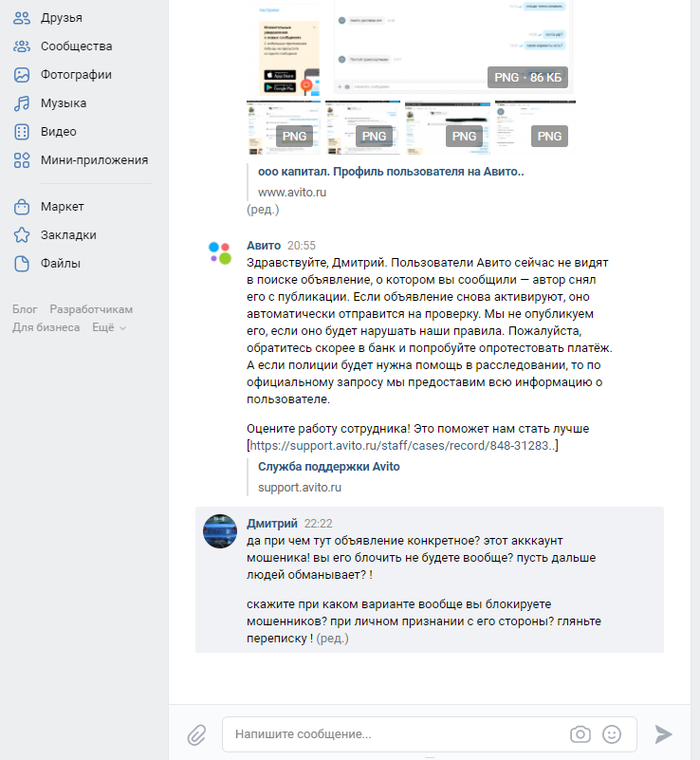Screen dimensions: 700x760
Task: Go to Фотографии
Action: pos(76,75)
